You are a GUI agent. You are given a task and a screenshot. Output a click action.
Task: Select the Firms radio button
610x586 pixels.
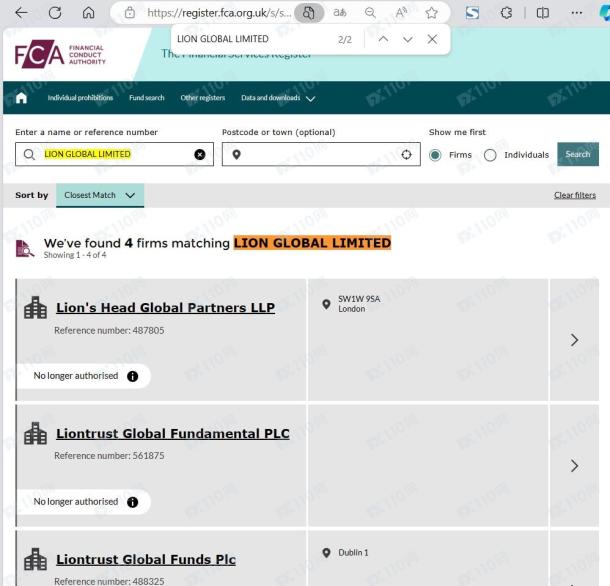pos(435,155)
